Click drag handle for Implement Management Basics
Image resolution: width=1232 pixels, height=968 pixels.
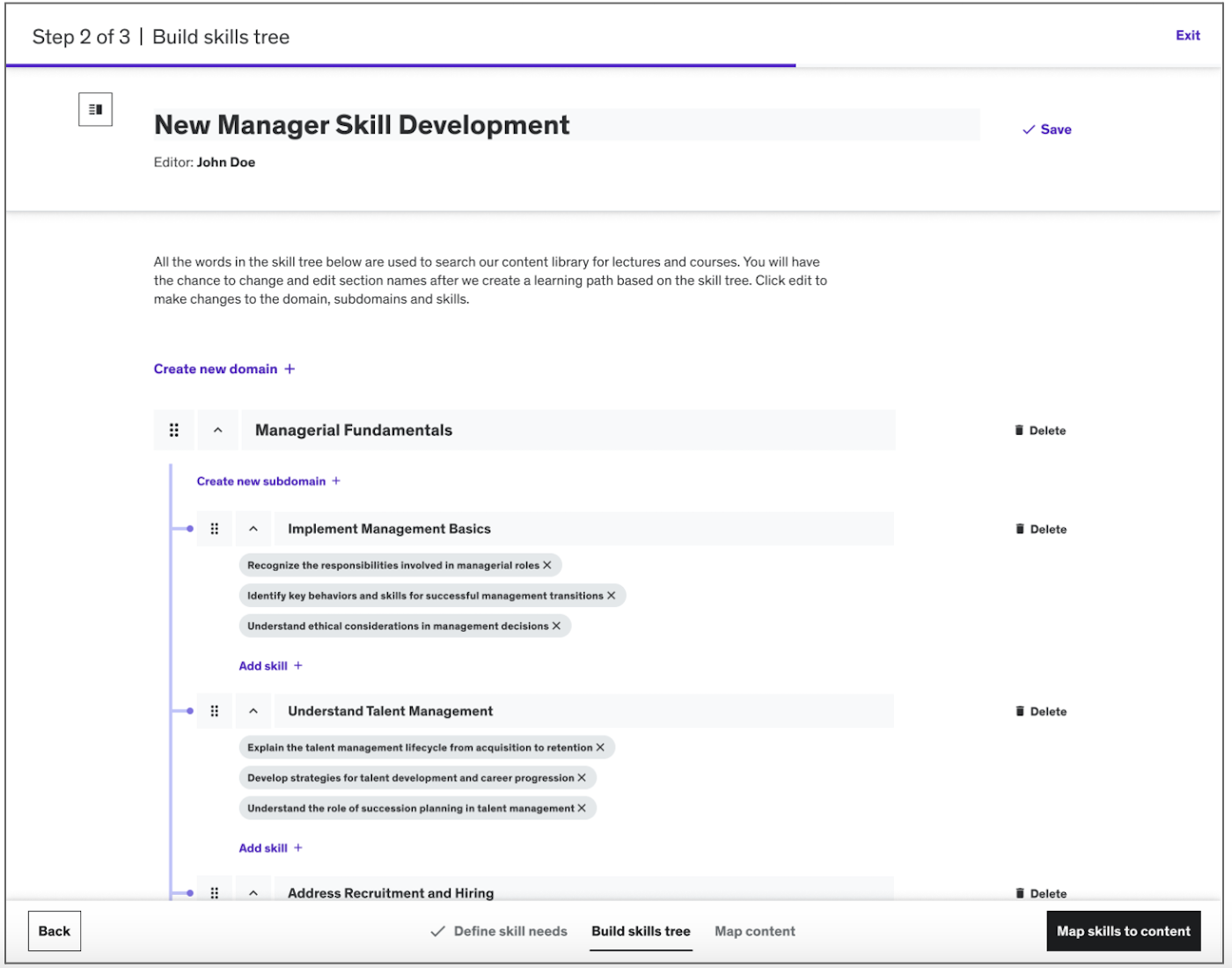pyautogui.click(x=215, y=529)
